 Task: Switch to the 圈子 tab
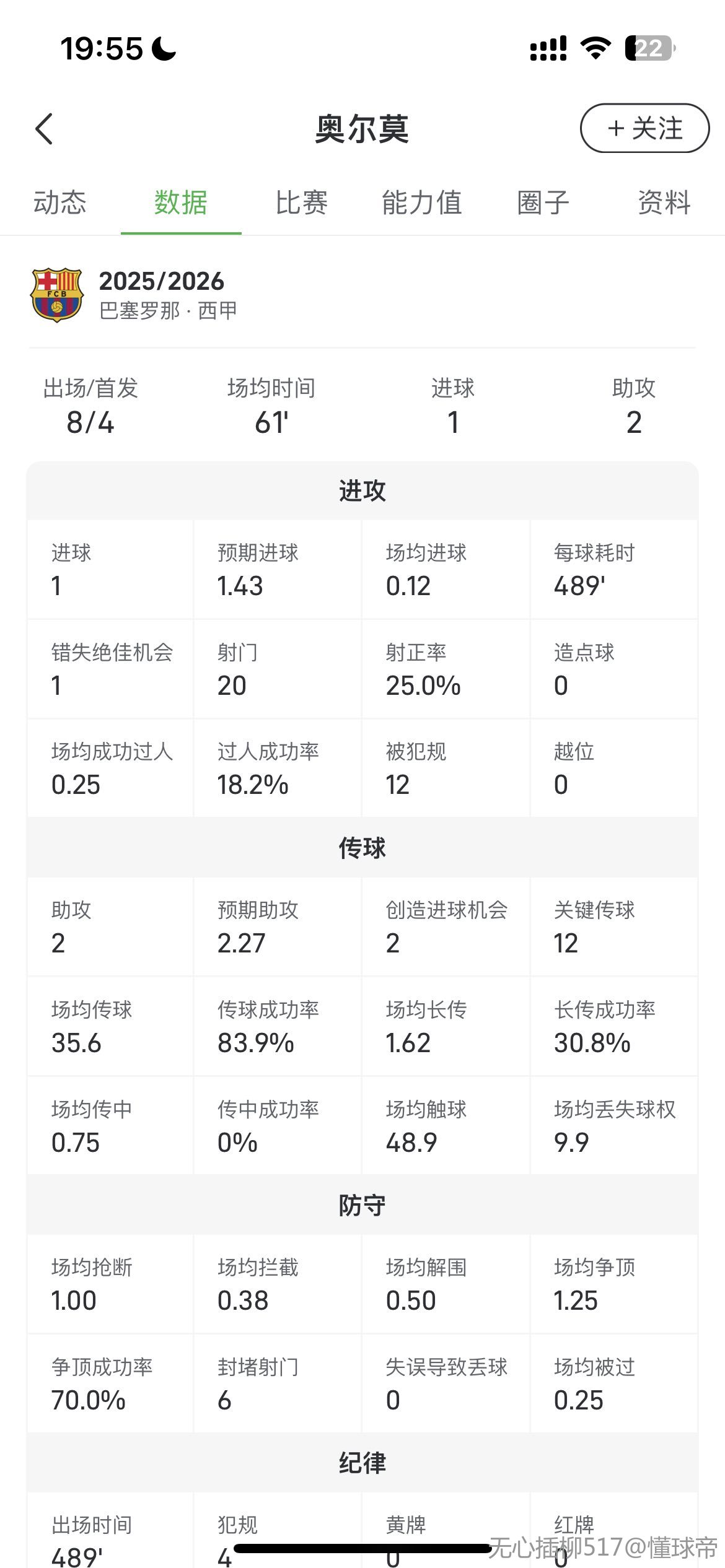click(543, 203)
